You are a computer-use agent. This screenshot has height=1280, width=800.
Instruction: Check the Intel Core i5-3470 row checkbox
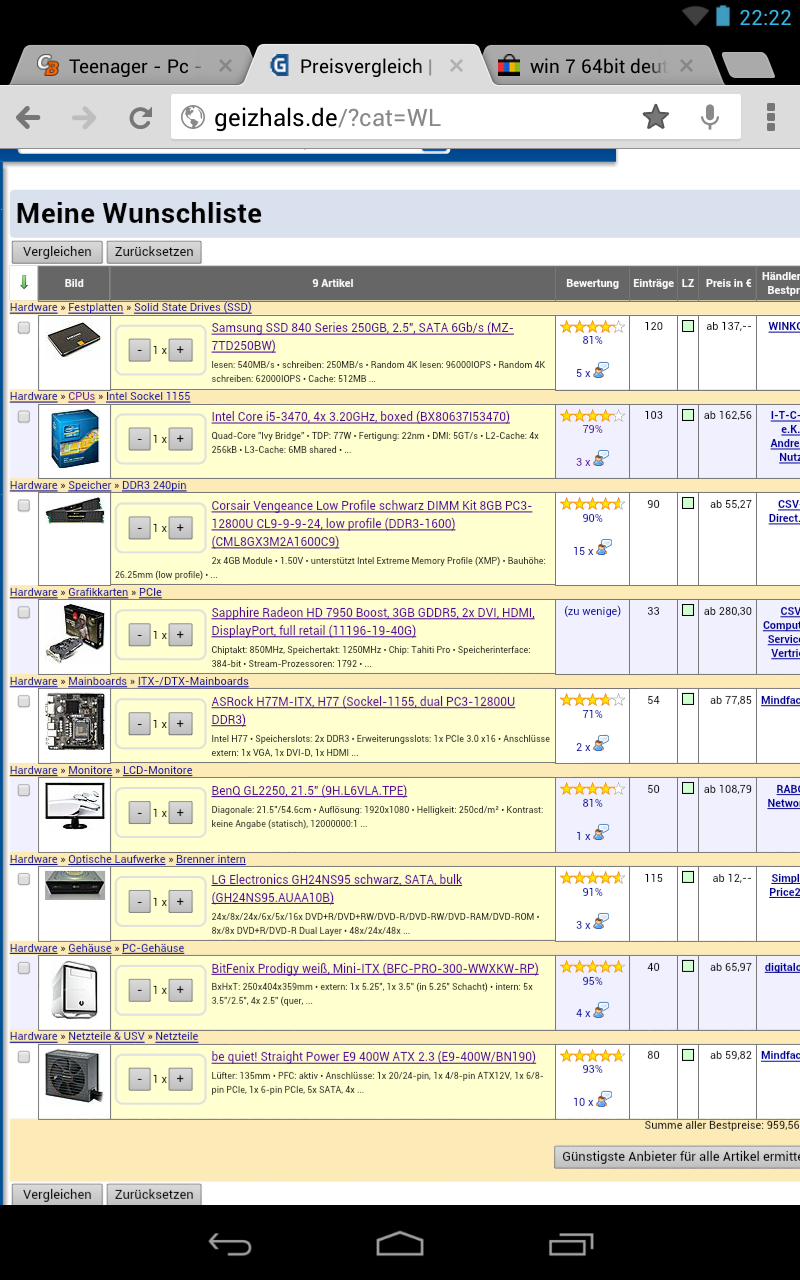[x=24, y=416]
